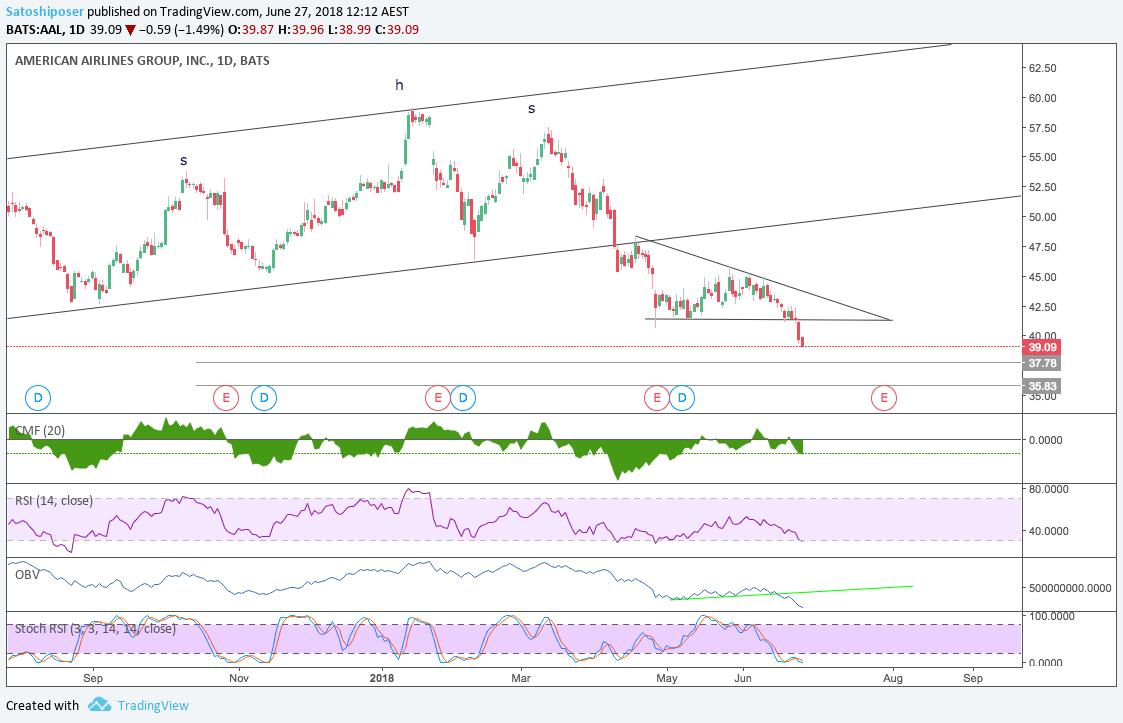
Task: Click the C:39.09 close value in header
Action: [x=397, y=30]
